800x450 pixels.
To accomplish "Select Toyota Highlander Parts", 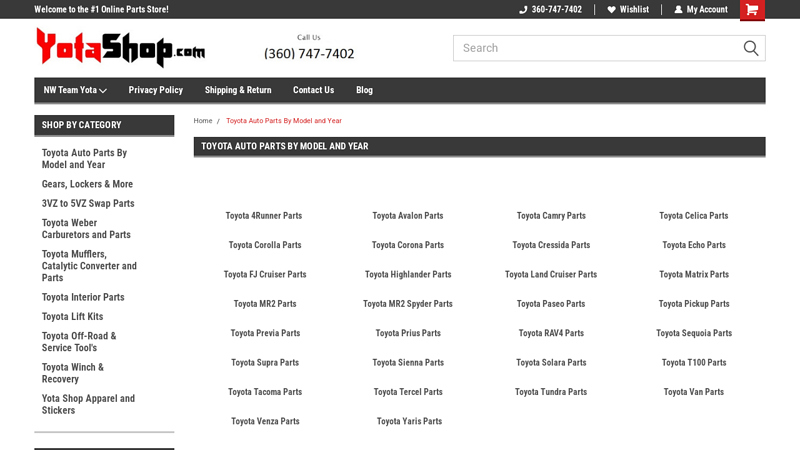I will click(408, 274).
